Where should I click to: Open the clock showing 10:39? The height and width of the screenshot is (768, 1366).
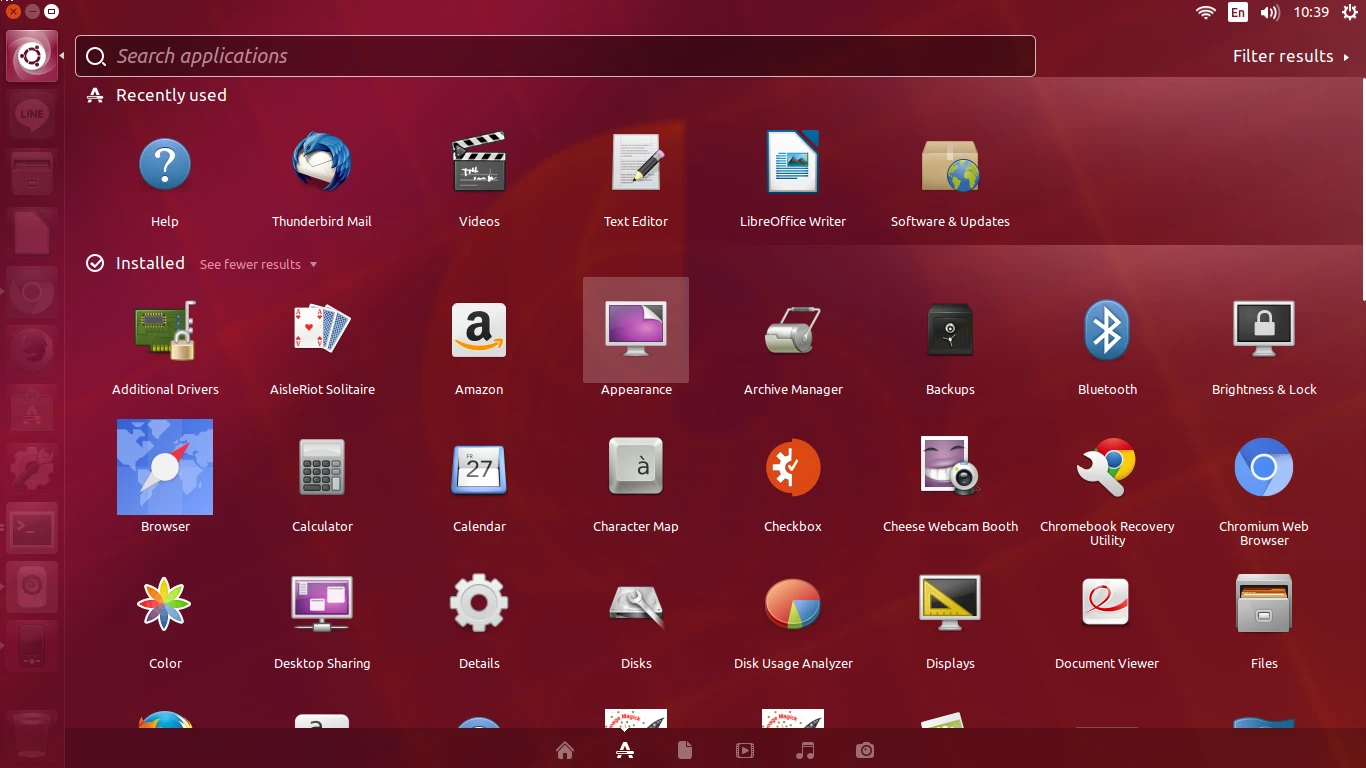[1311, 12]
